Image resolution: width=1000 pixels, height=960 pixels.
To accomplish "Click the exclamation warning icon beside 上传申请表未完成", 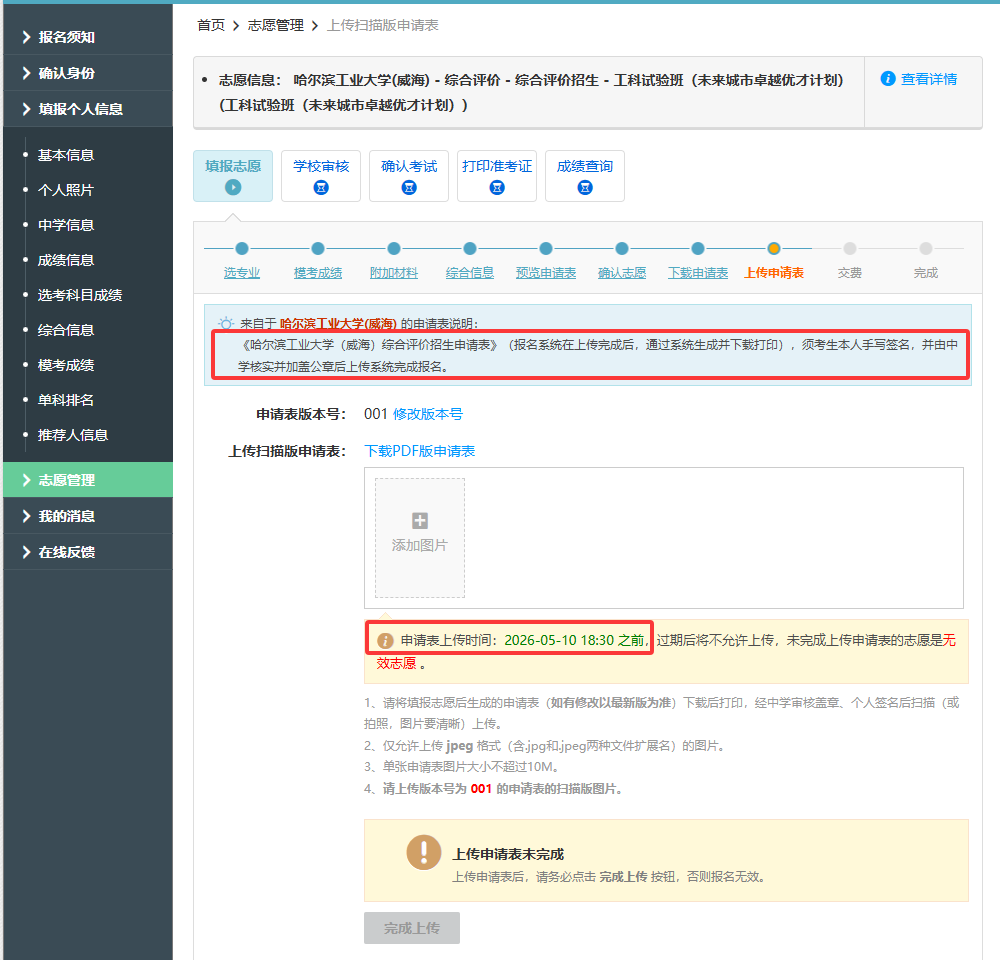I will [423, 852].
